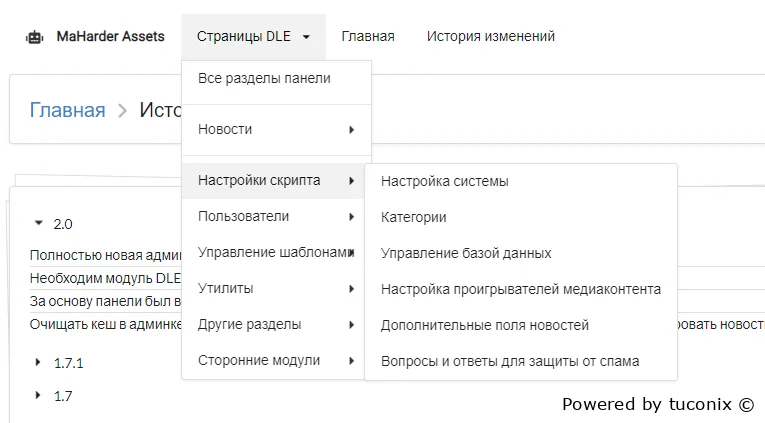Open История изменений in the navbar
This screenshot has width=765, height=423.
point(490,37)
